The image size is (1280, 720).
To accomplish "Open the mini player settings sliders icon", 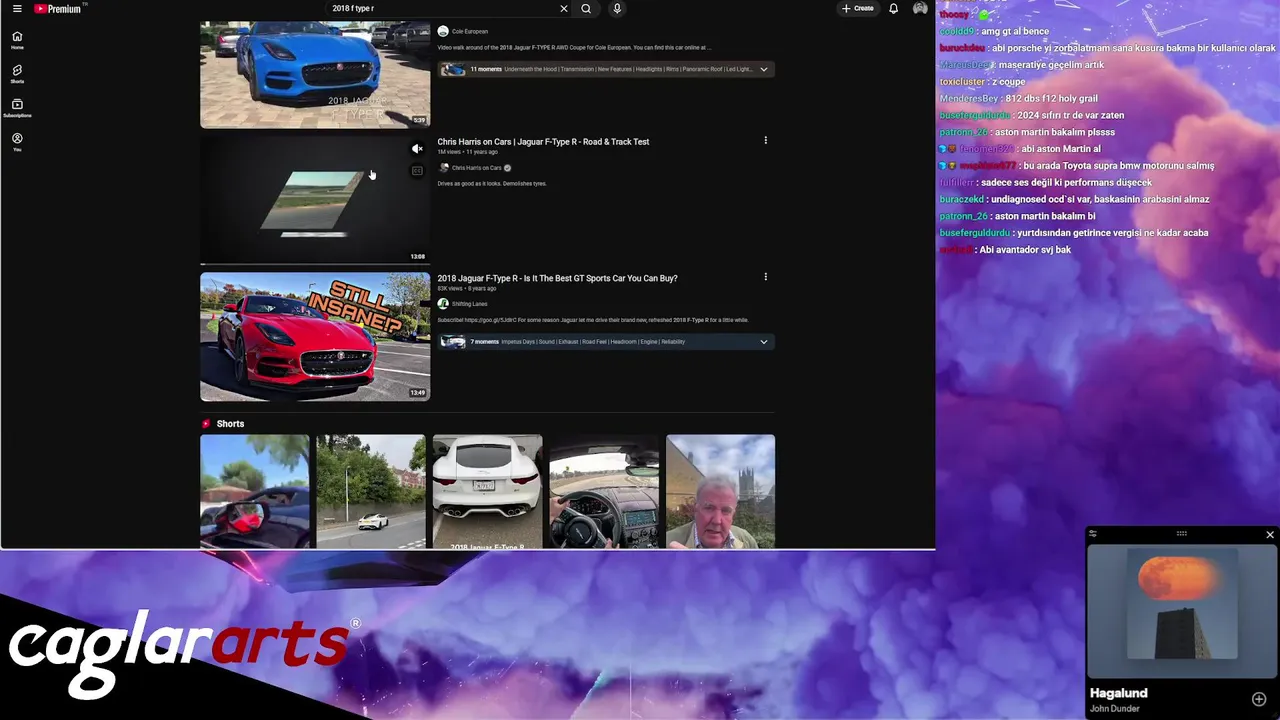I will click(1093, 534).
